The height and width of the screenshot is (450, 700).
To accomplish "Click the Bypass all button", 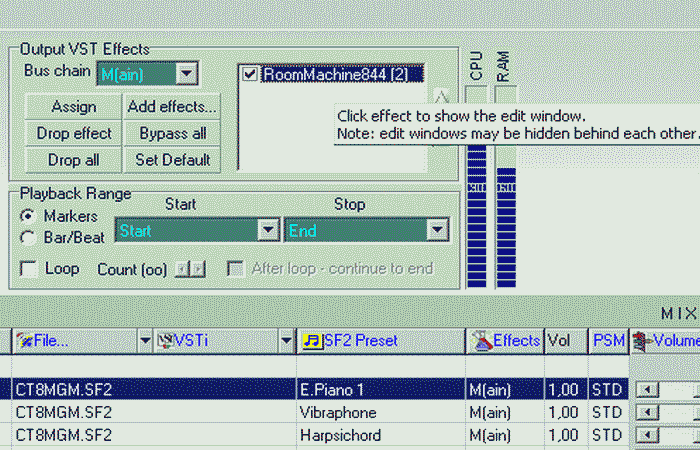I will (x=171, y=133).
